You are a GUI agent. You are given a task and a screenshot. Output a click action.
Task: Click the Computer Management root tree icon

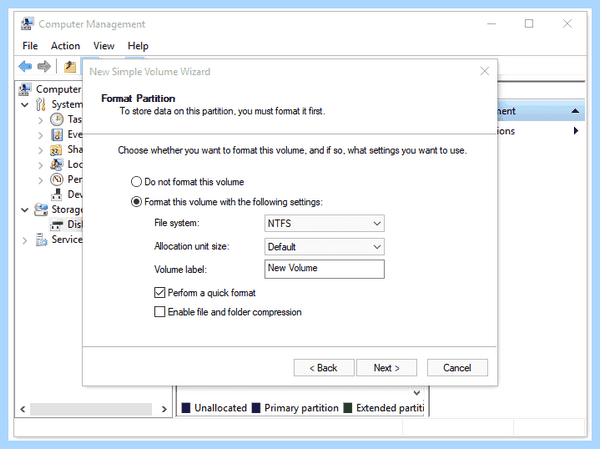pos(25,89)
